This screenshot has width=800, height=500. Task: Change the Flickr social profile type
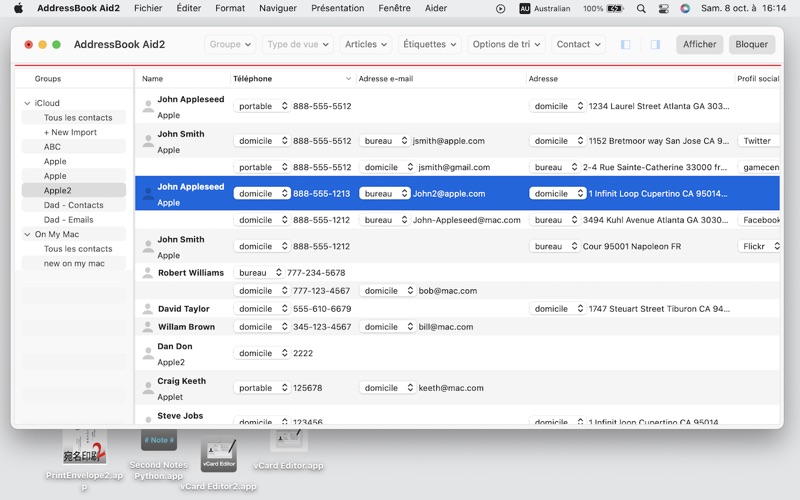[759, 246]
